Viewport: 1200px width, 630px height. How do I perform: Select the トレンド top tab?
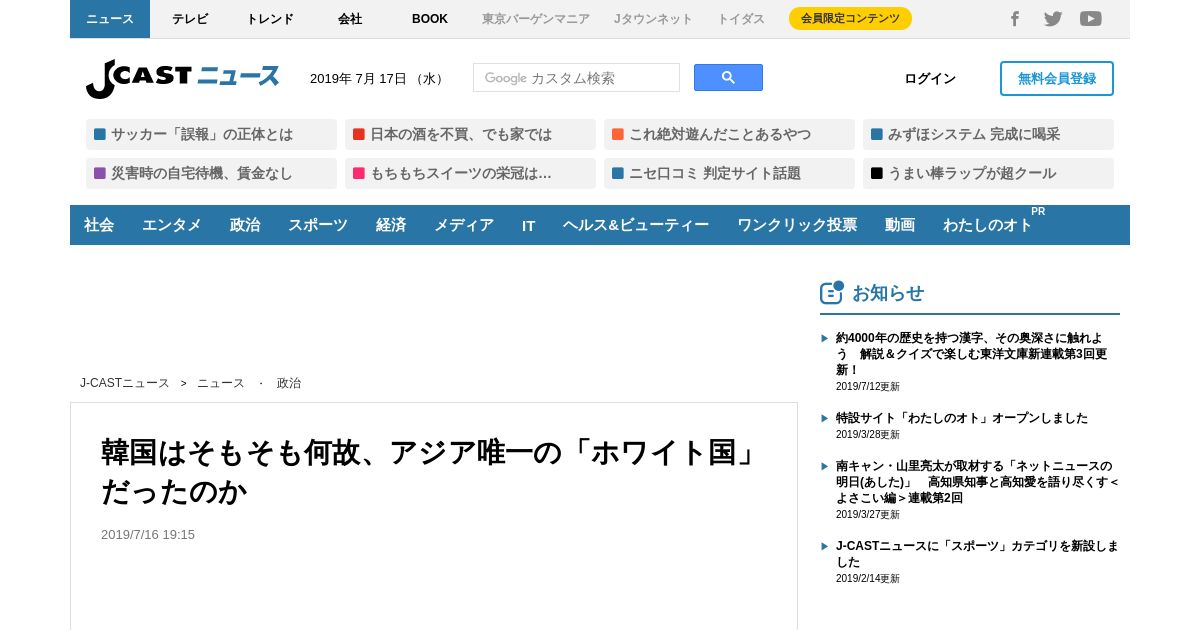[270, 19]
